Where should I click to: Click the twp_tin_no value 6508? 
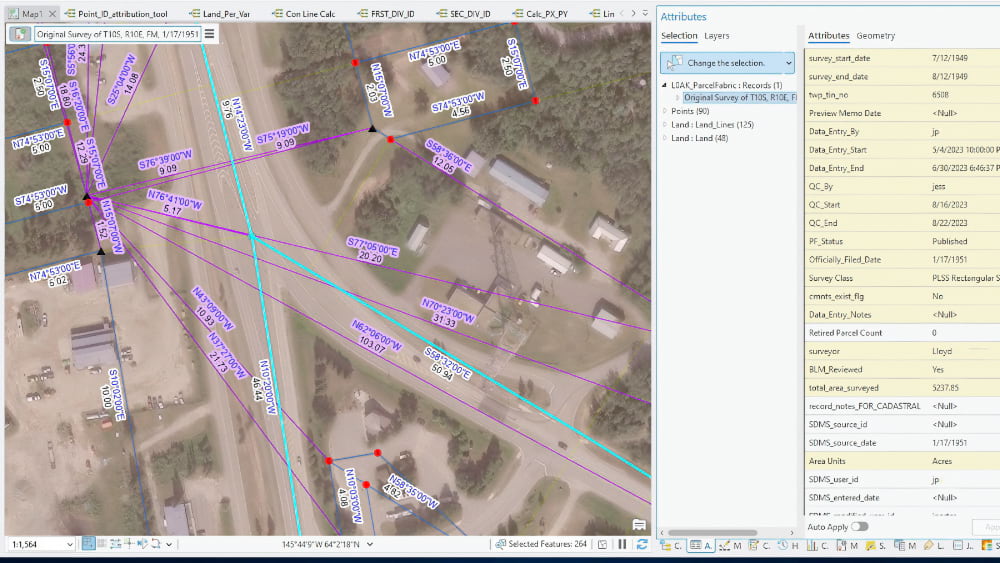(x=940, y=94)
